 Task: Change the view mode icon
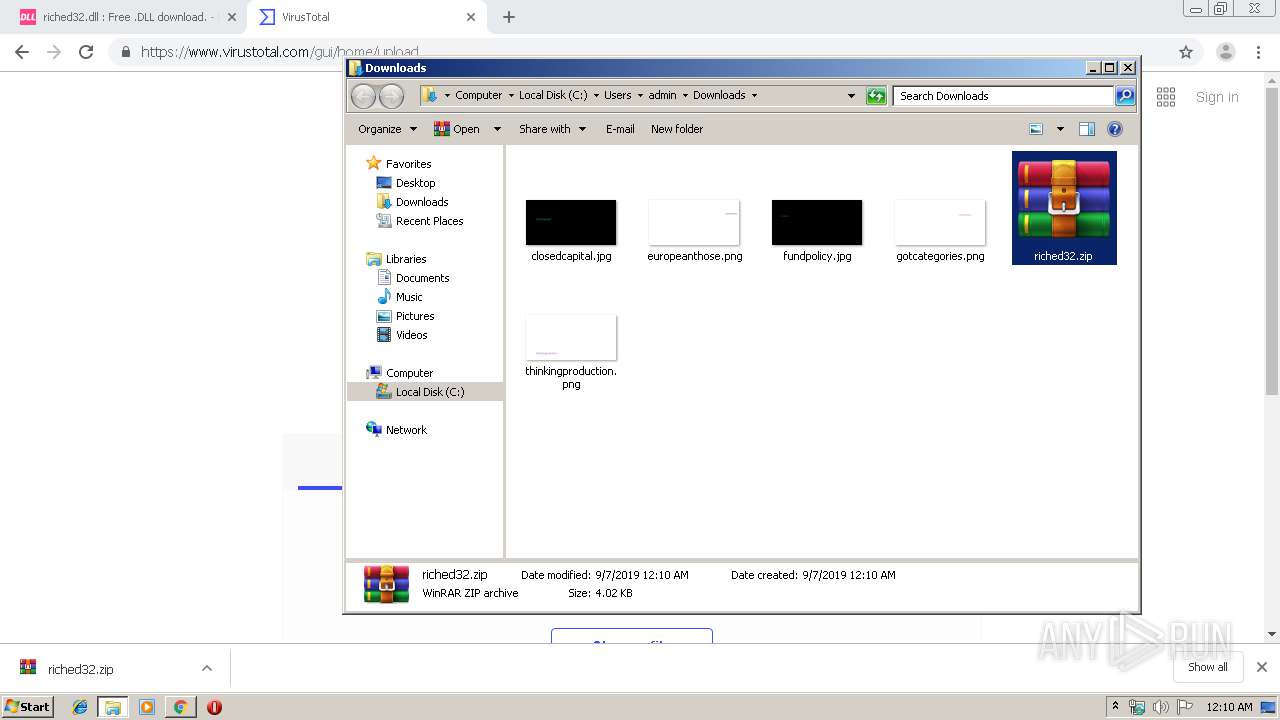tap(1036, 129)
